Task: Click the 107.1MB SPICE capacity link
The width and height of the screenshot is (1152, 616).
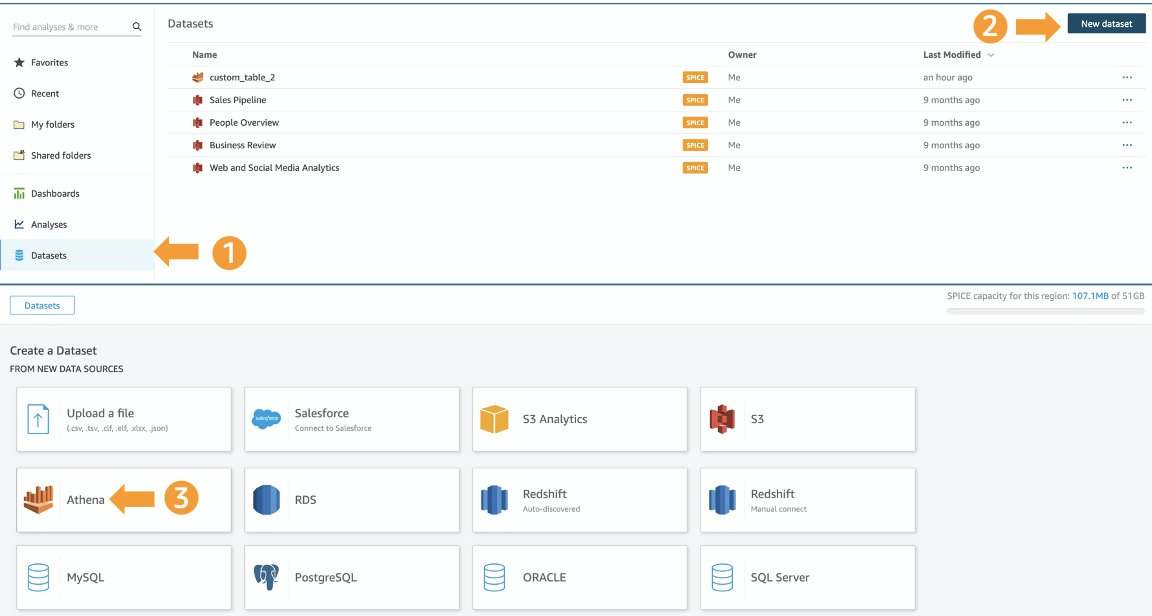Action: 1090,296
